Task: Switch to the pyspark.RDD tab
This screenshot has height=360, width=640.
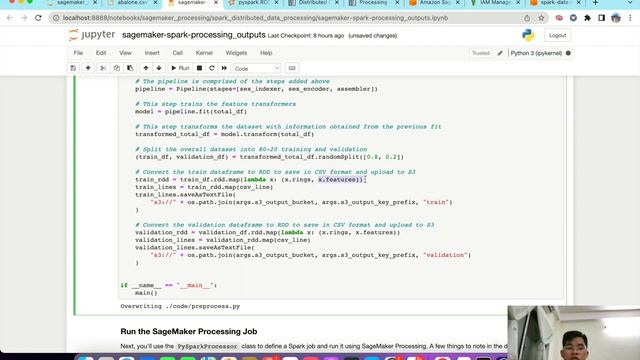Action: tap(253, 3)
